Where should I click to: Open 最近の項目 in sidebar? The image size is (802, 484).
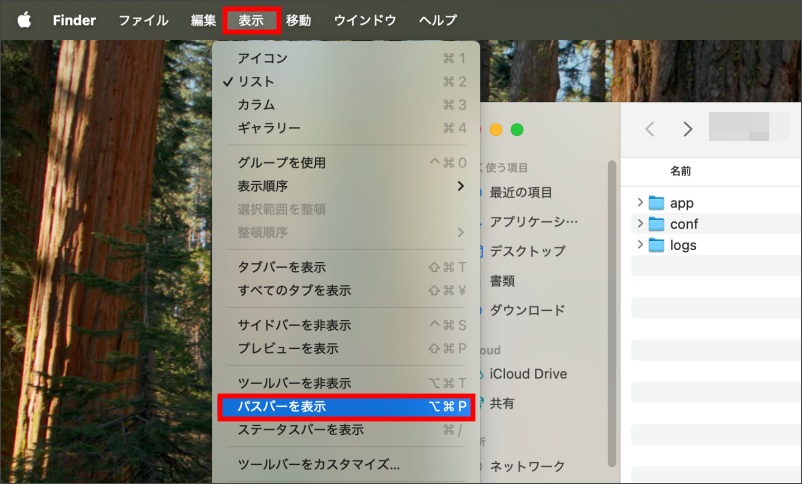click(x=521, y=192)
